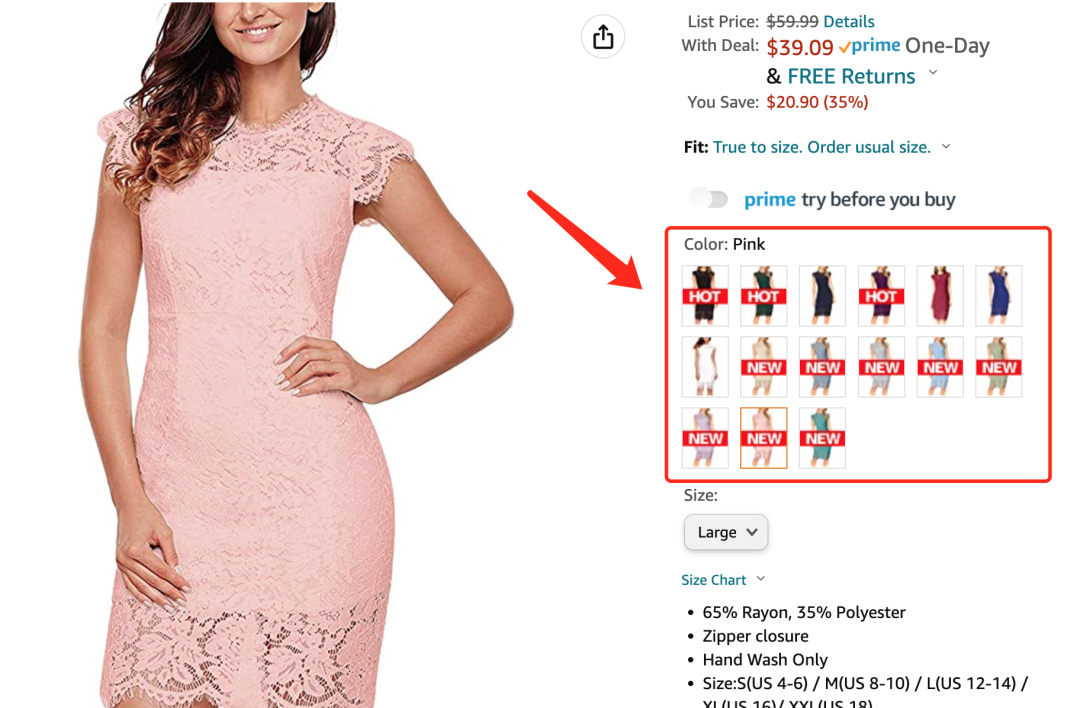This screenshot has height=708, width=1080.
Task: Click the main pink dress product image
Action: tap(296, 355)
